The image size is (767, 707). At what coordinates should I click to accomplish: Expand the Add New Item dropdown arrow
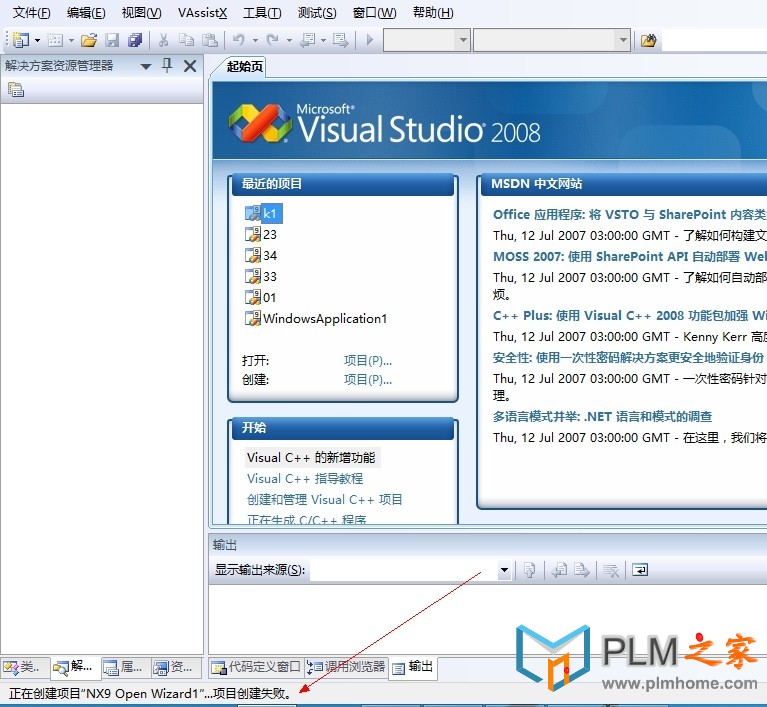[71, 40]
